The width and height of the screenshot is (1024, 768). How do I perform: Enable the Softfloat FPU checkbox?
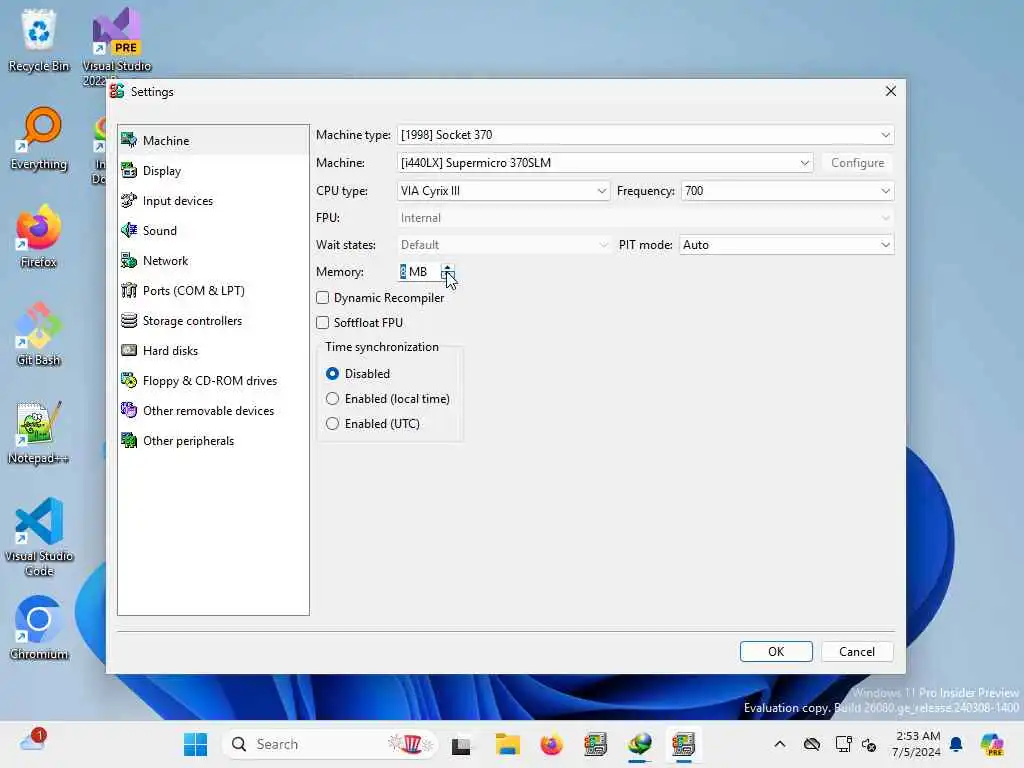pos(323,323)
